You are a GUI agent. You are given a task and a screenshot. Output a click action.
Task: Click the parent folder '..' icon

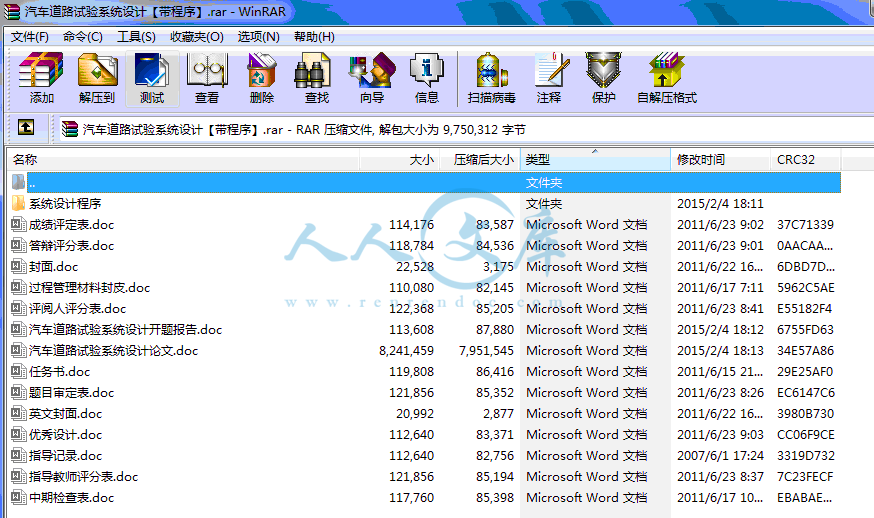click(18, 182)
